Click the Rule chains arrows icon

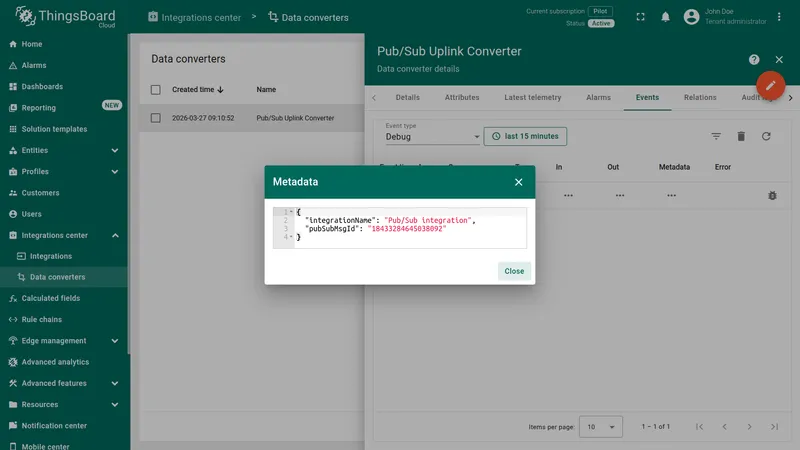pyautogui.click(x=13, y=319)
